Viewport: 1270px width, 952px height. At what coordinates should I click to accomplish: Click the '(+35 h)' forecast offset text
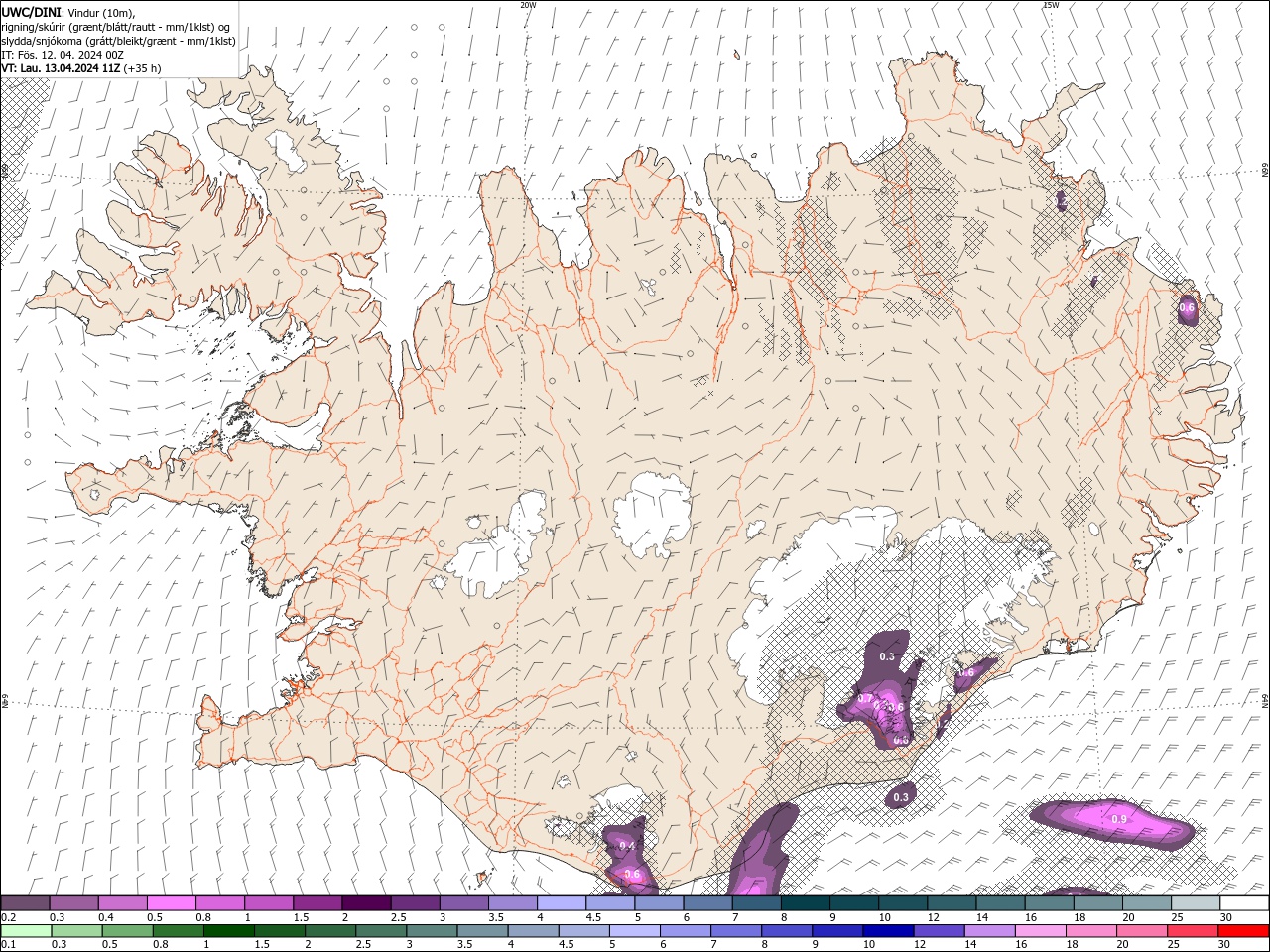tap(143, 68)
